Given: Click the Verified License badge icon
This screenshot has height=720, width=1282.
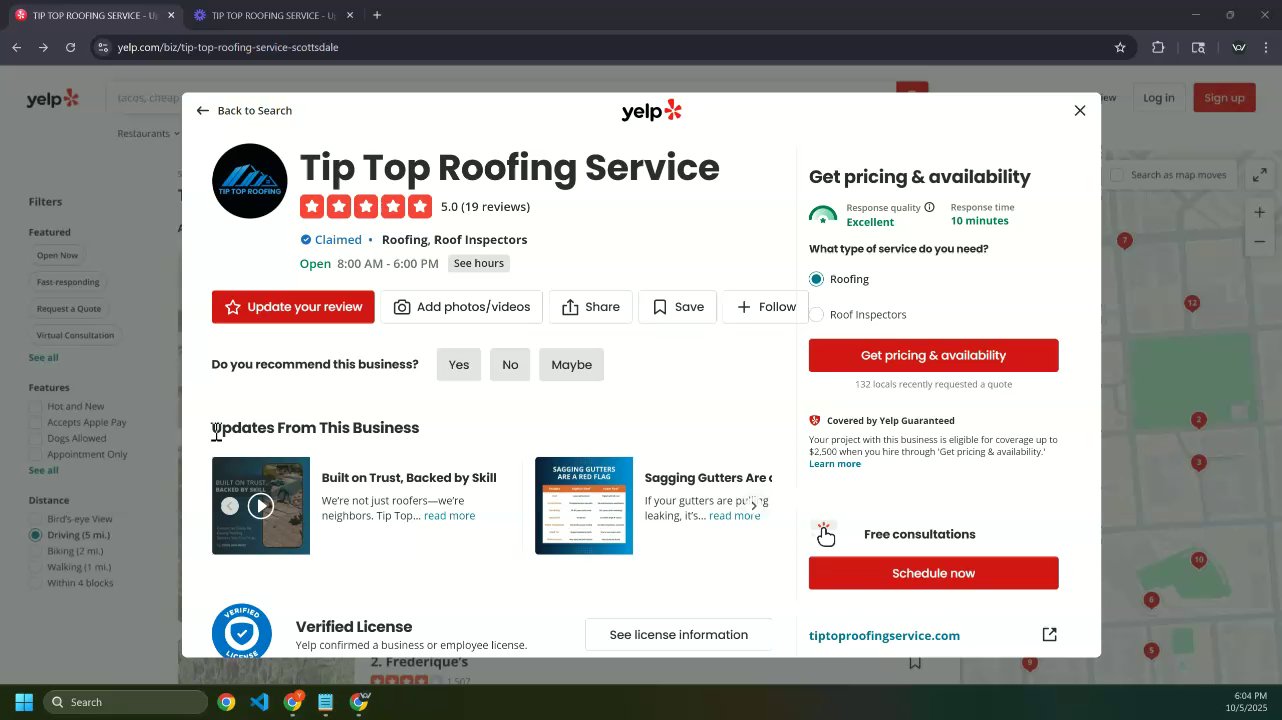Looking at the screenshot, I should coord(242,631).
